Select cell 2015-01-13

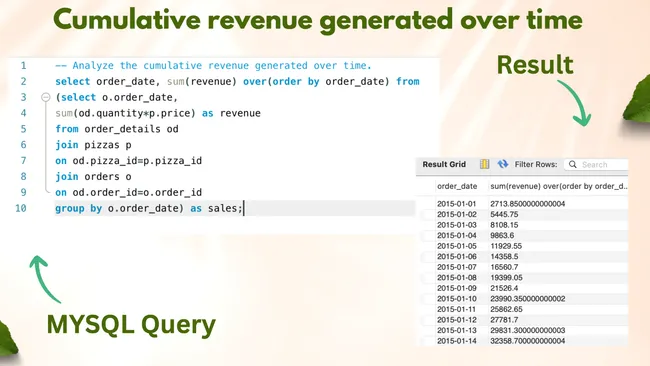[x=456, y=330]
